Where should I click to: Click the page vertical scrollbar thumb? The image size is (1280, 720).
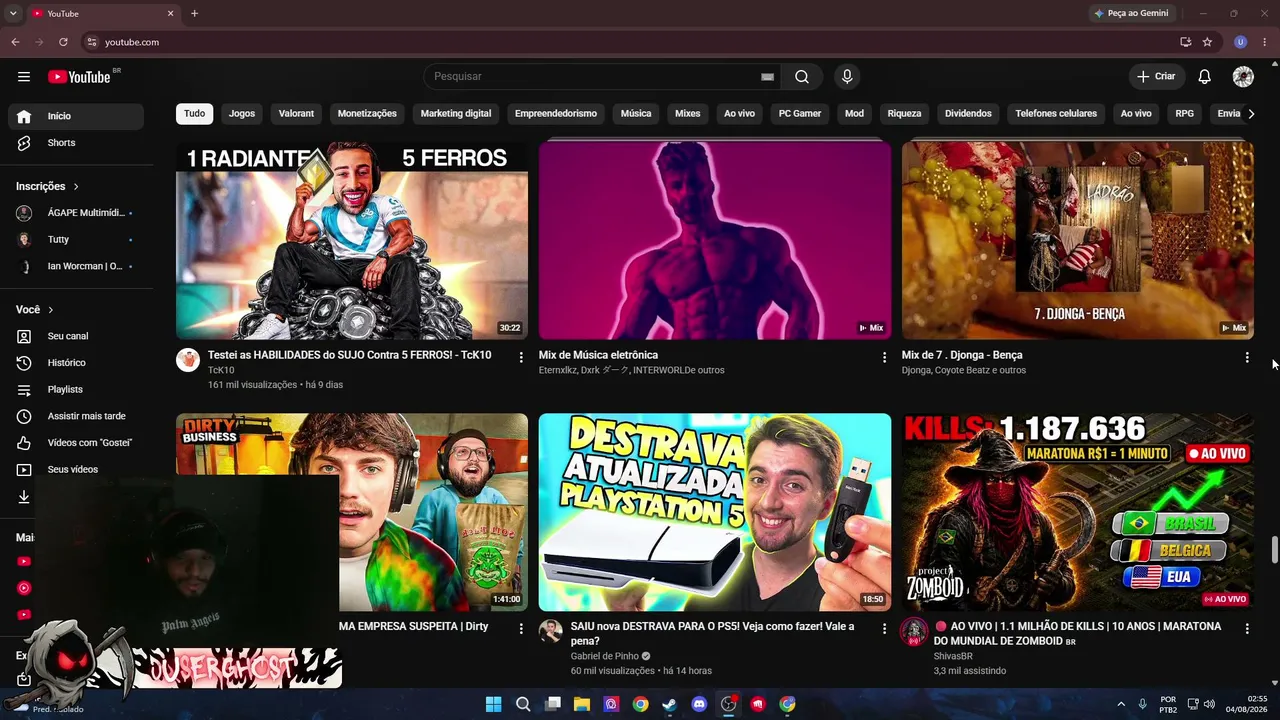(1274, 550)
